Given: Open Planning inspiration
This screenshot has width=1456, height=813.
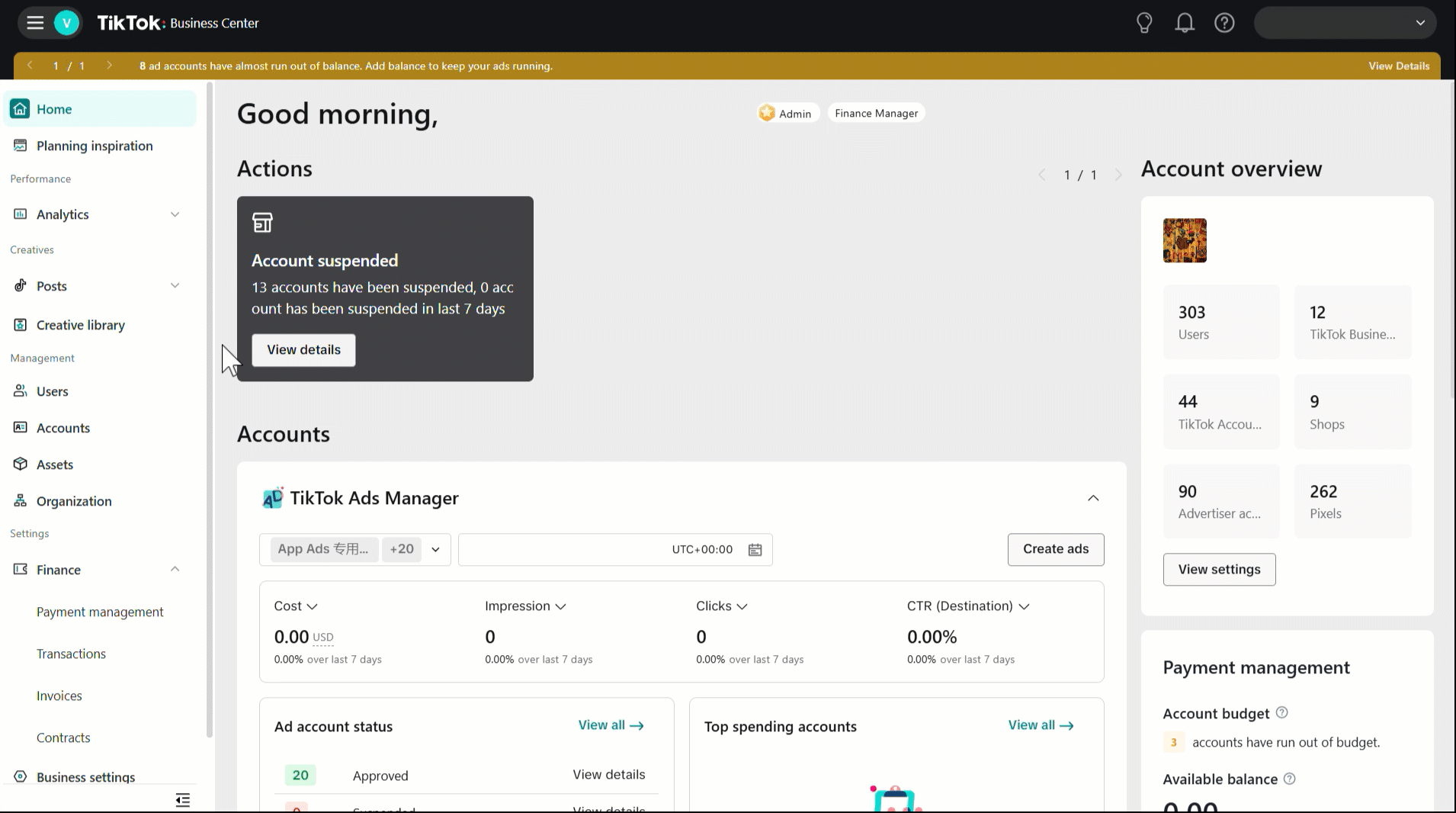Looking at the screenshot, I should (94, 145).
